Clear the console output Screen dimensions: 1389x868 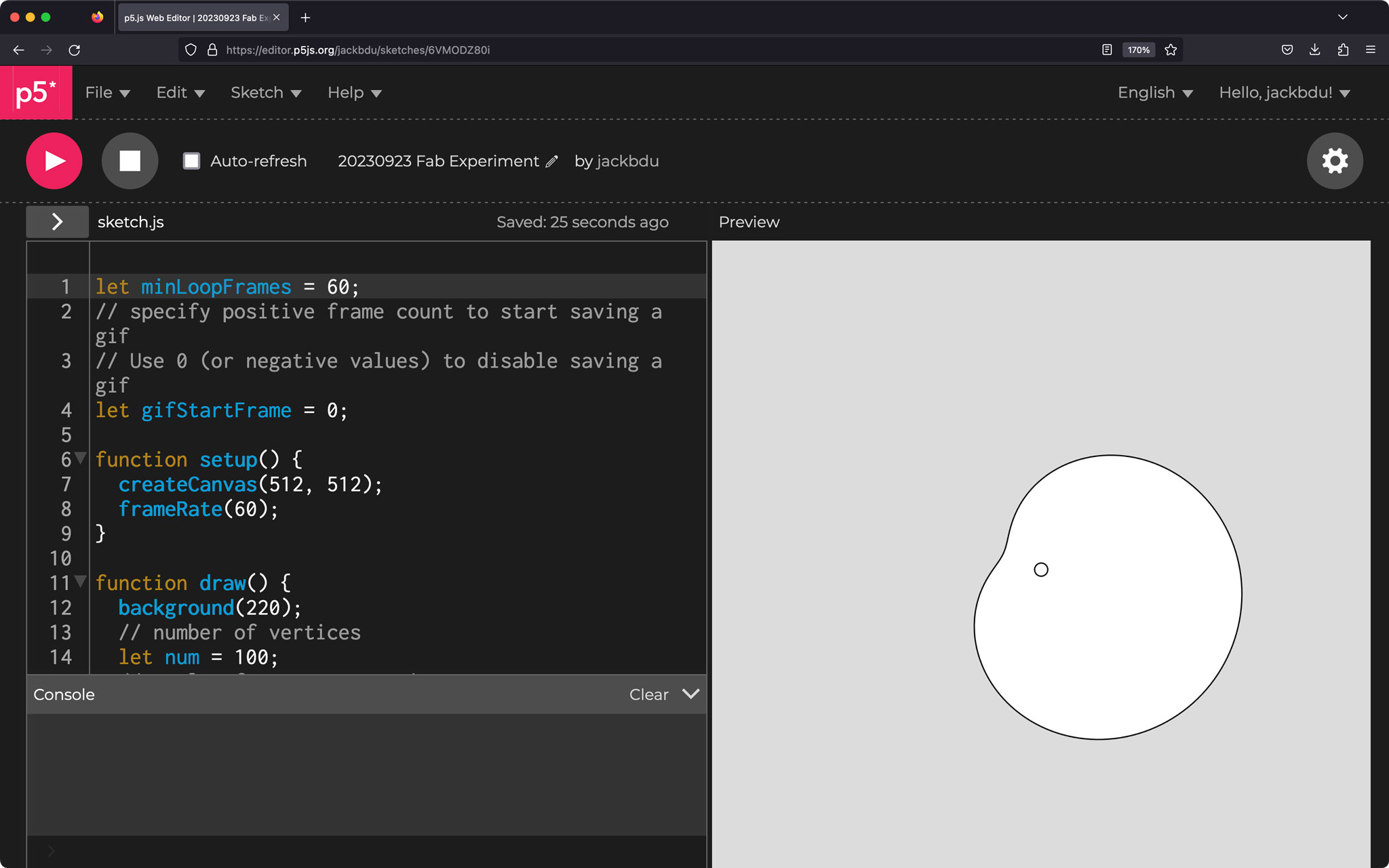[x=648, y=694]
